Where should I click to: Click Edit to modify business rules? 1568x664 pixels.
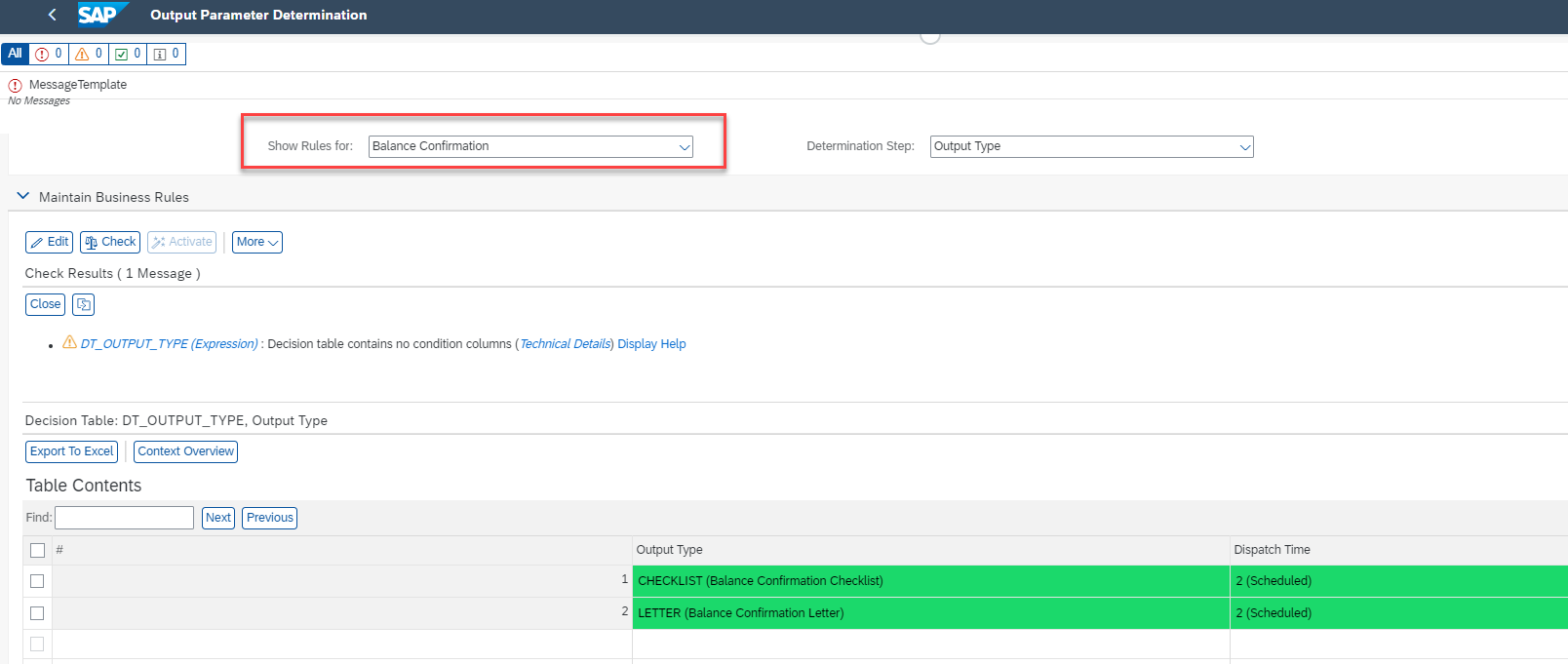[x=50, y=242]
